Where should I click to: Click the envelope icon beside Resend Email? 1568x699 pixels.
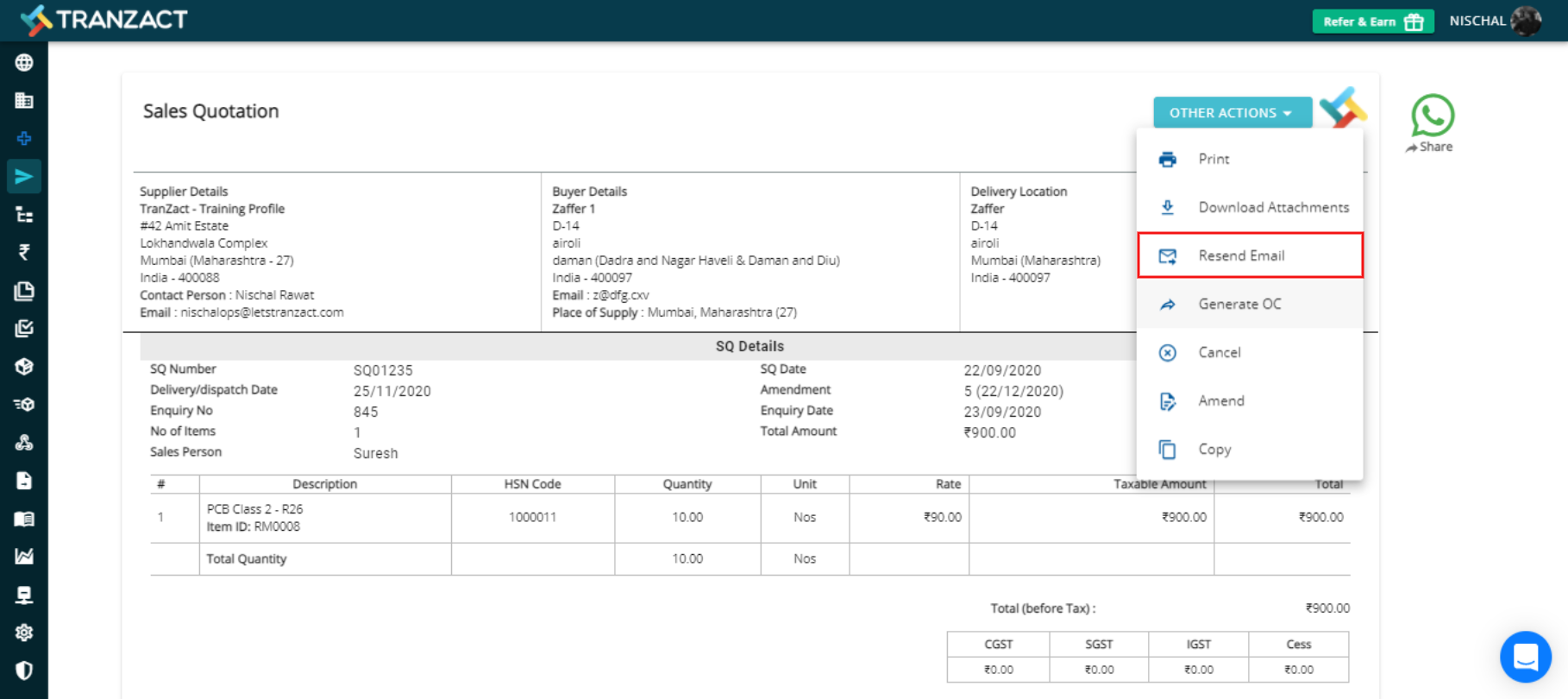1168,255
